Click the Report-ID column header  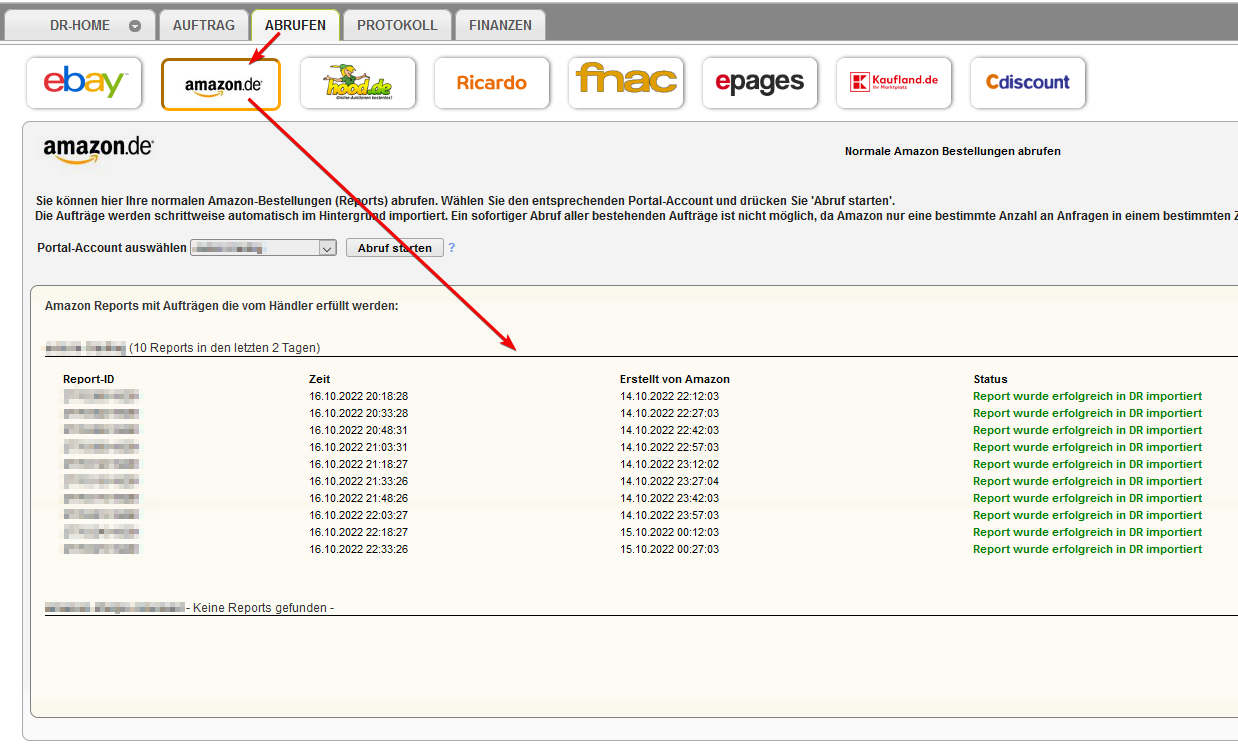[89, 379]
